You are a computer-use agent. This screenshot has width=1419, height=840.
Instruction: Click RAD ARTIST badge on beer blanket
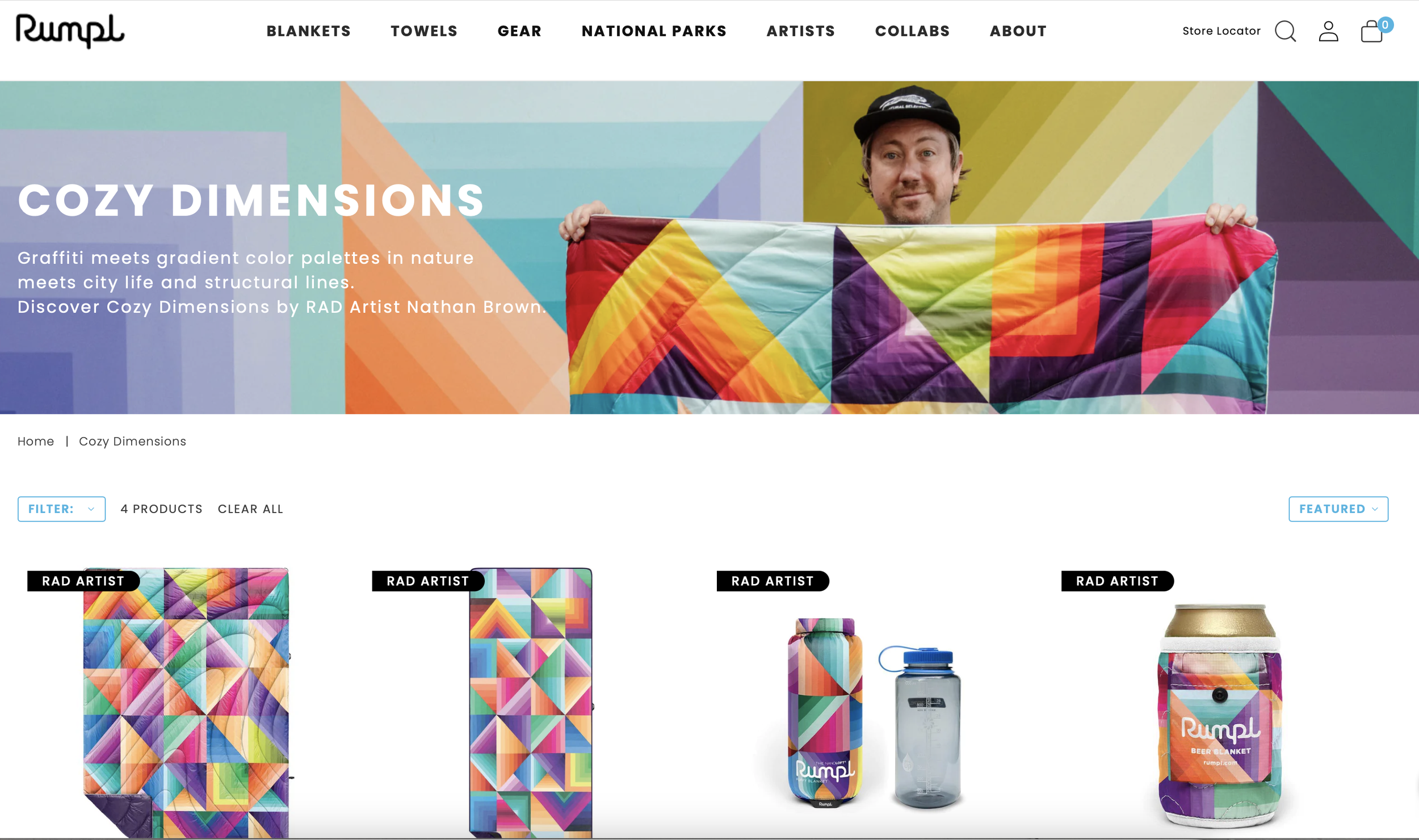click(1117, 581)
